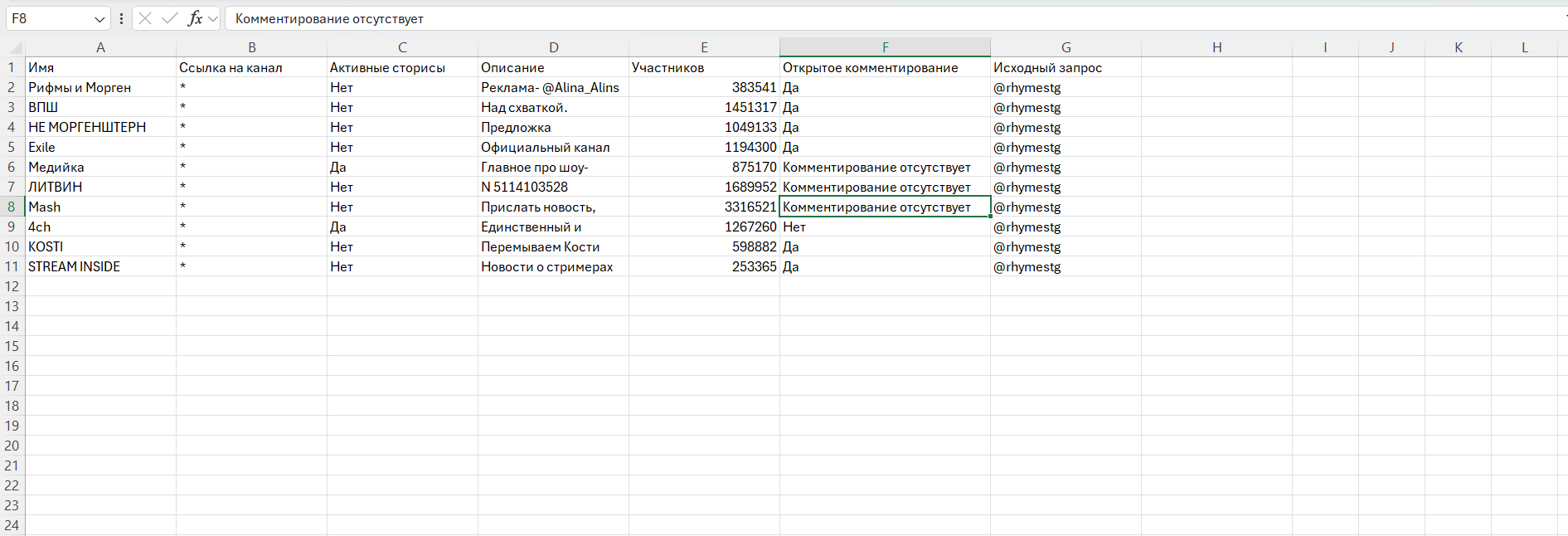
Task: Click the 'Открытое комментирование' header cell
Action: tap(885, 67)
